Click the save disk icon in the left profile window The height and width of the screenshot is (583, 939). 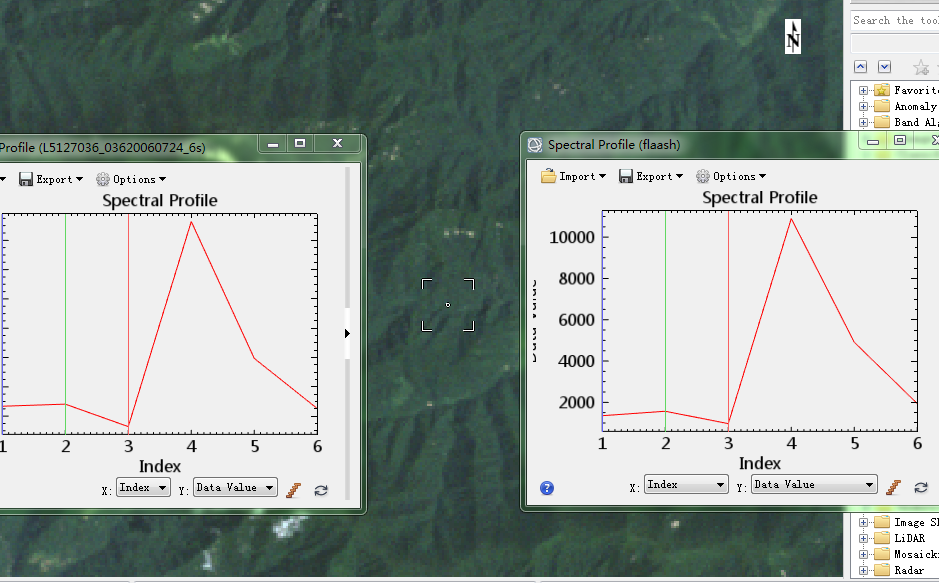tap(26, 179)
